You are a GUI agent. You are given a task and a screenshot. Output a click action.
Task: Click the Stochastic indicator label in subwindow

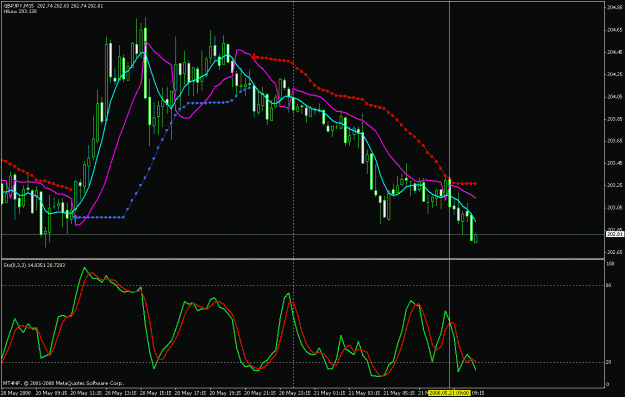[34, 265]
